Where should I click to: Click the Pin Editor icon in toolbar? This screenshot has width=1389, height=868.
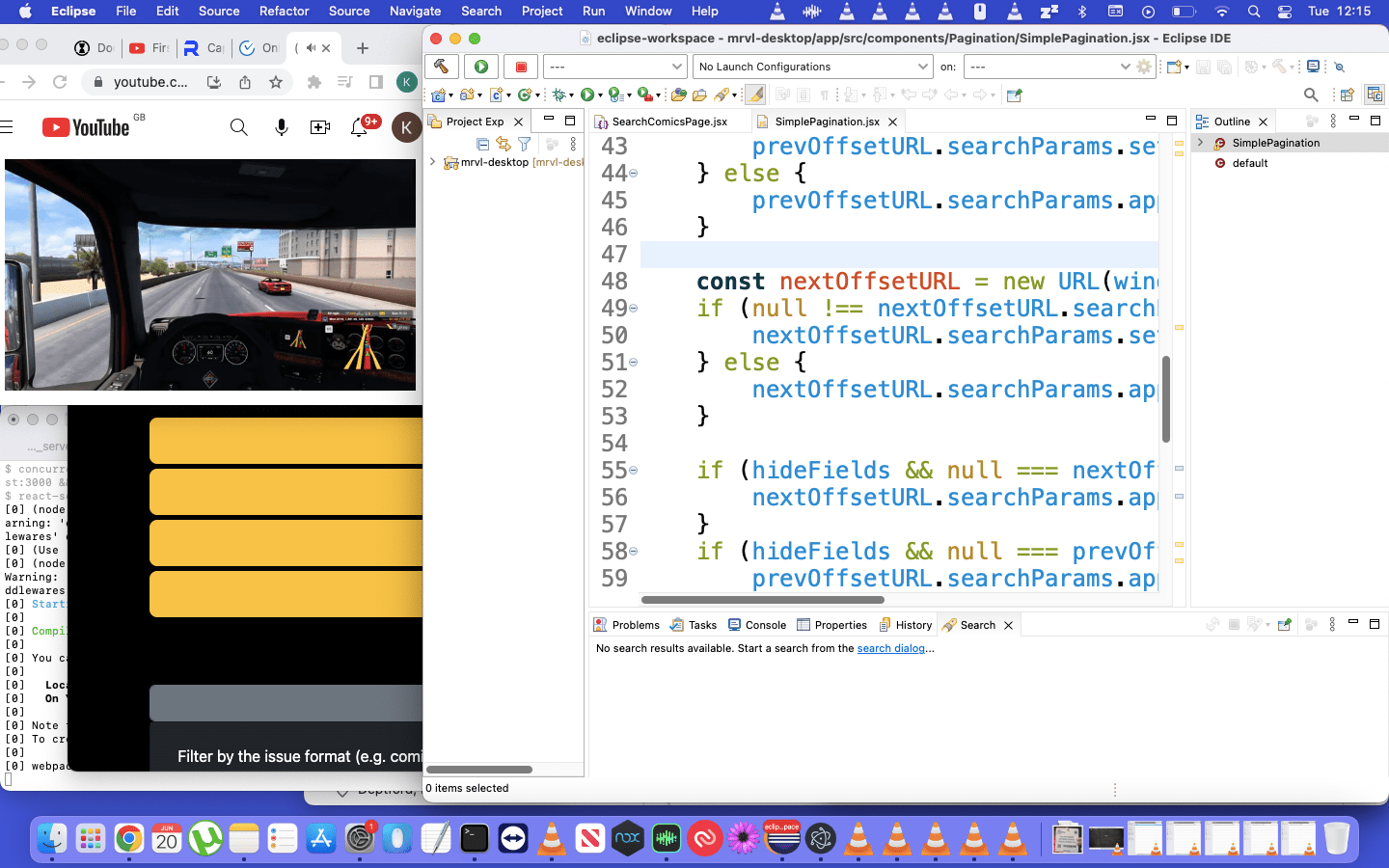tap(1014, 95)
